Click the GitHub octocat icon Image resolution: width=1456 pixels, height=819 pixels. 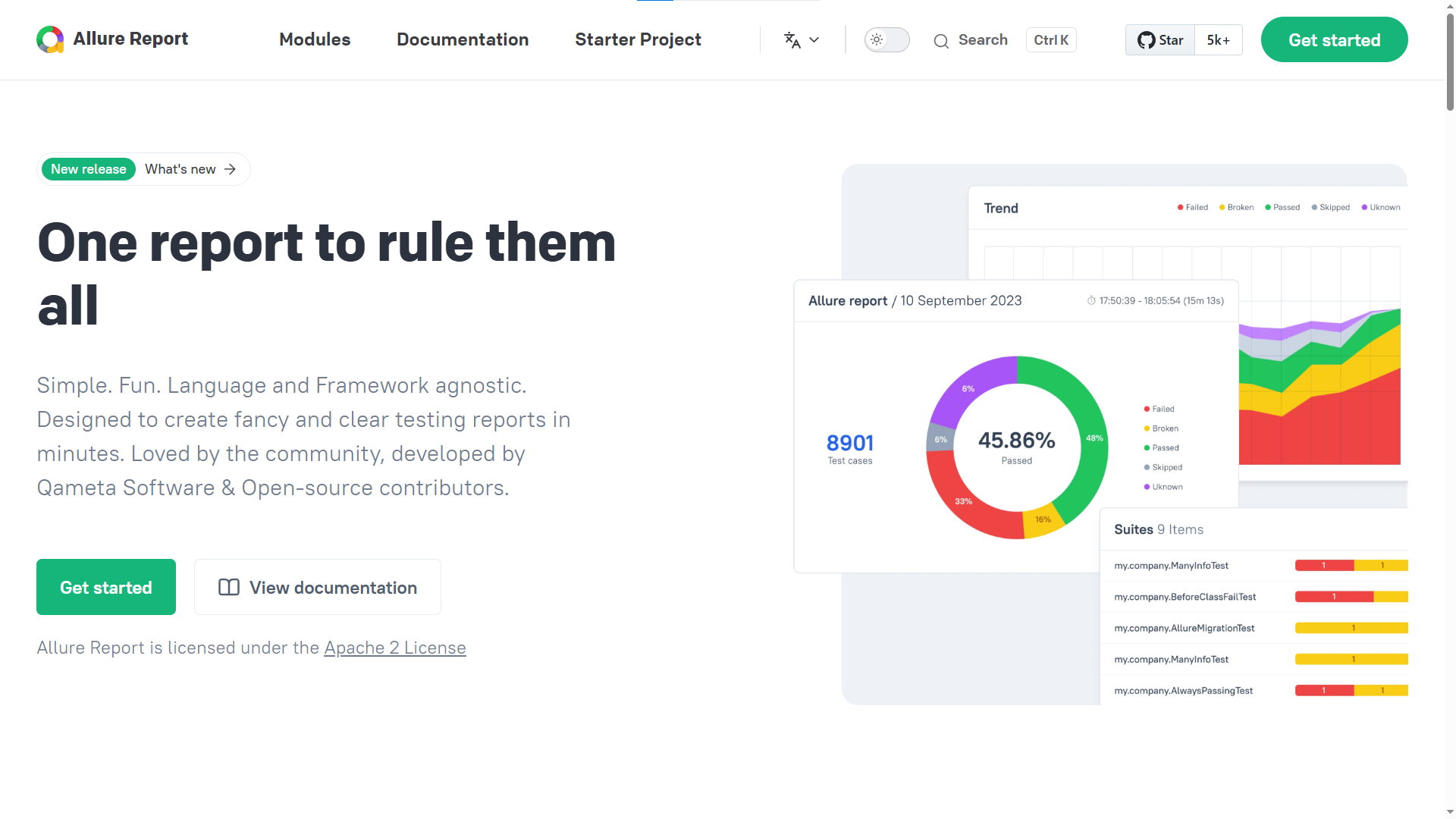1146,40
